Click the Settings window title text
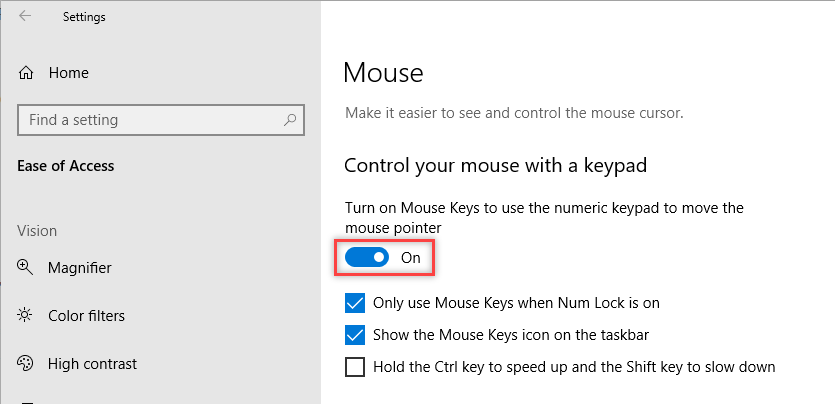The image size is (835, 404). (x=84, y=17)
